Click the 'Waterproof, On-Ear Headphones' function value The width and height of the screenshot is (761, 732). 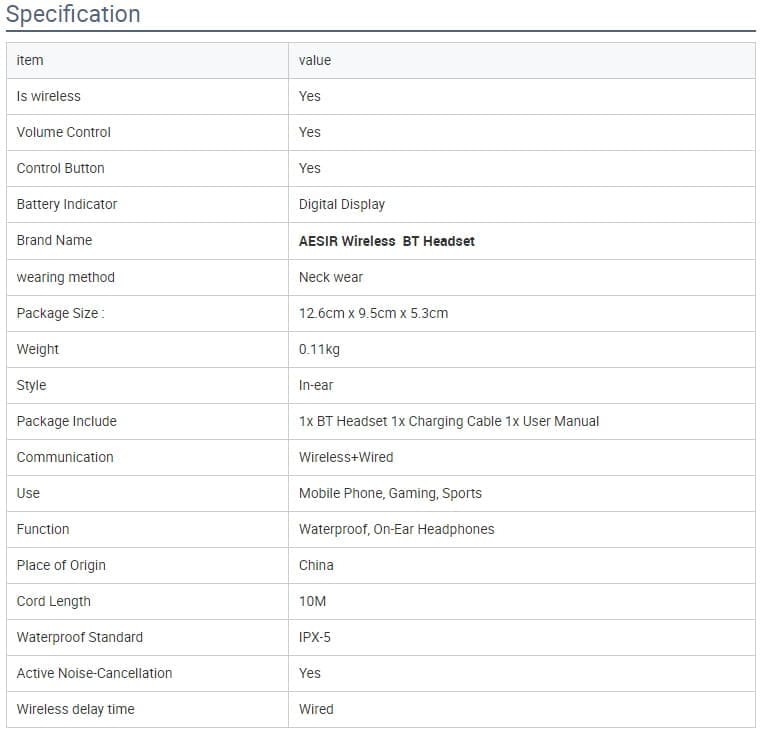pos(396,529)
